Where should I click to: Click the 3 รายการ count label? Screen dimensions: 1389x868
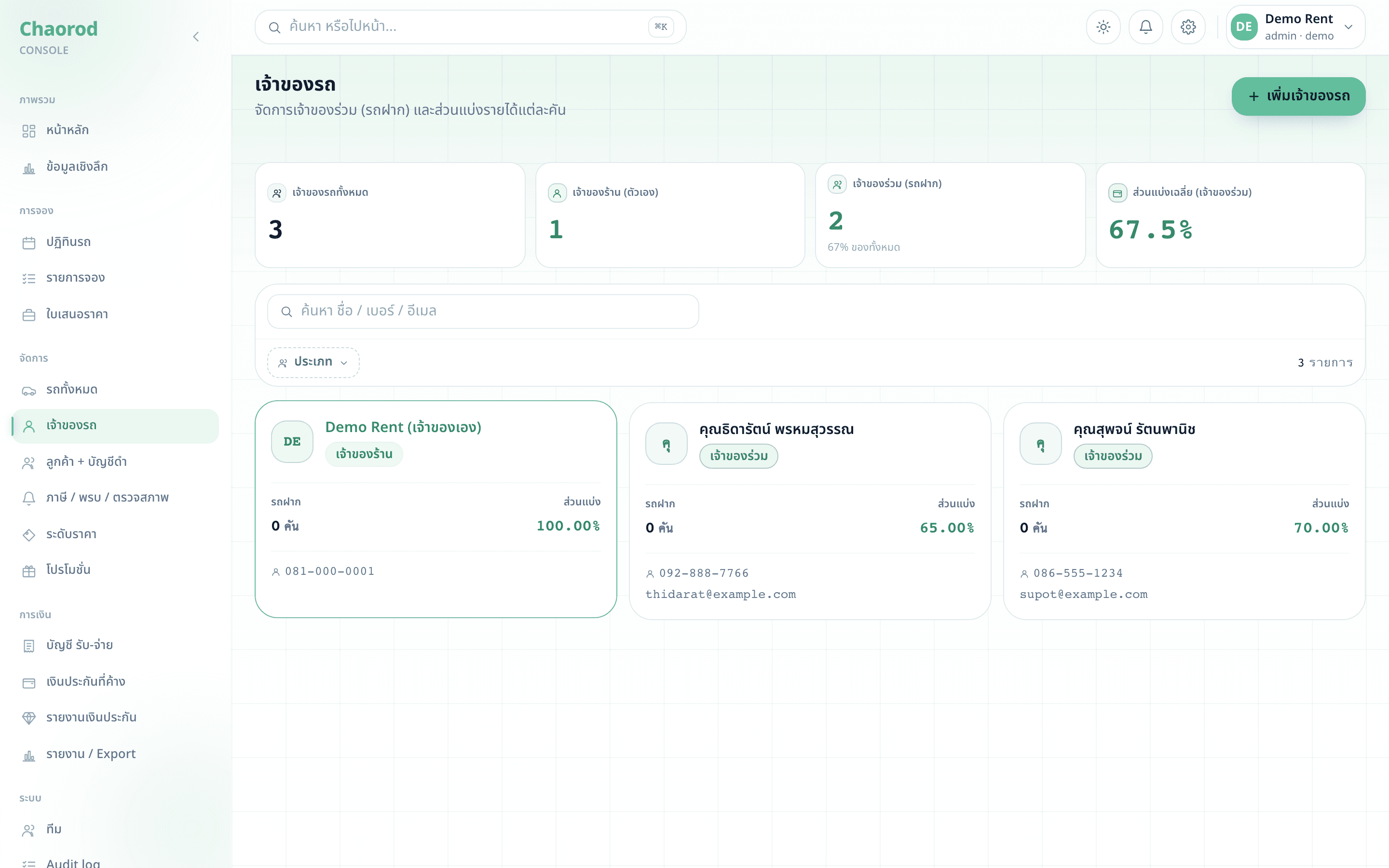point(1325,363)
